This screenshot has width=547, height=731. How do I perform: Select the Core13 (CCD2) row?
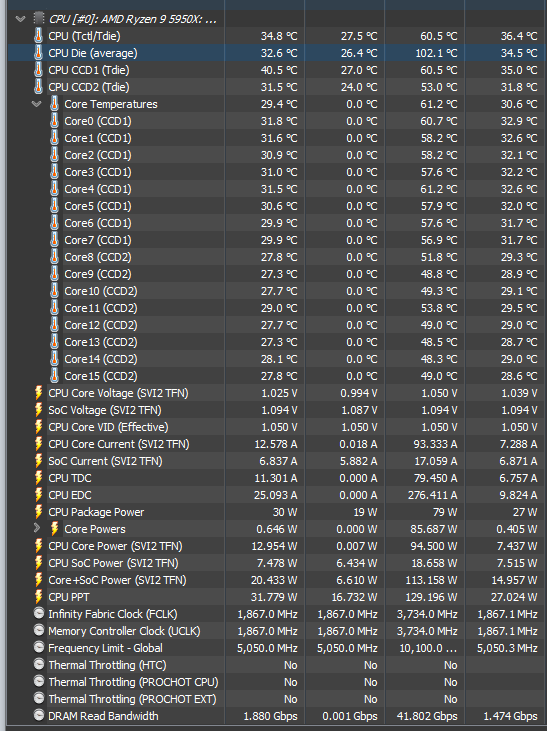(x=277, y=342)
